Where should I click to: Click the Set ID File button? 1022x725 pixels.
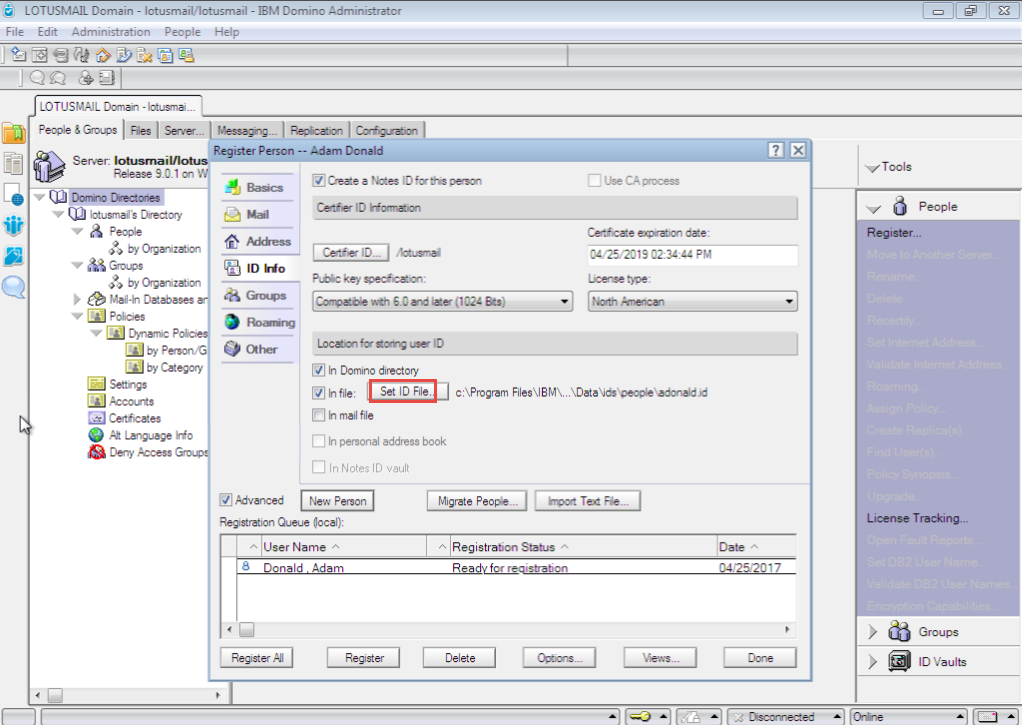(x=408, y=391)
